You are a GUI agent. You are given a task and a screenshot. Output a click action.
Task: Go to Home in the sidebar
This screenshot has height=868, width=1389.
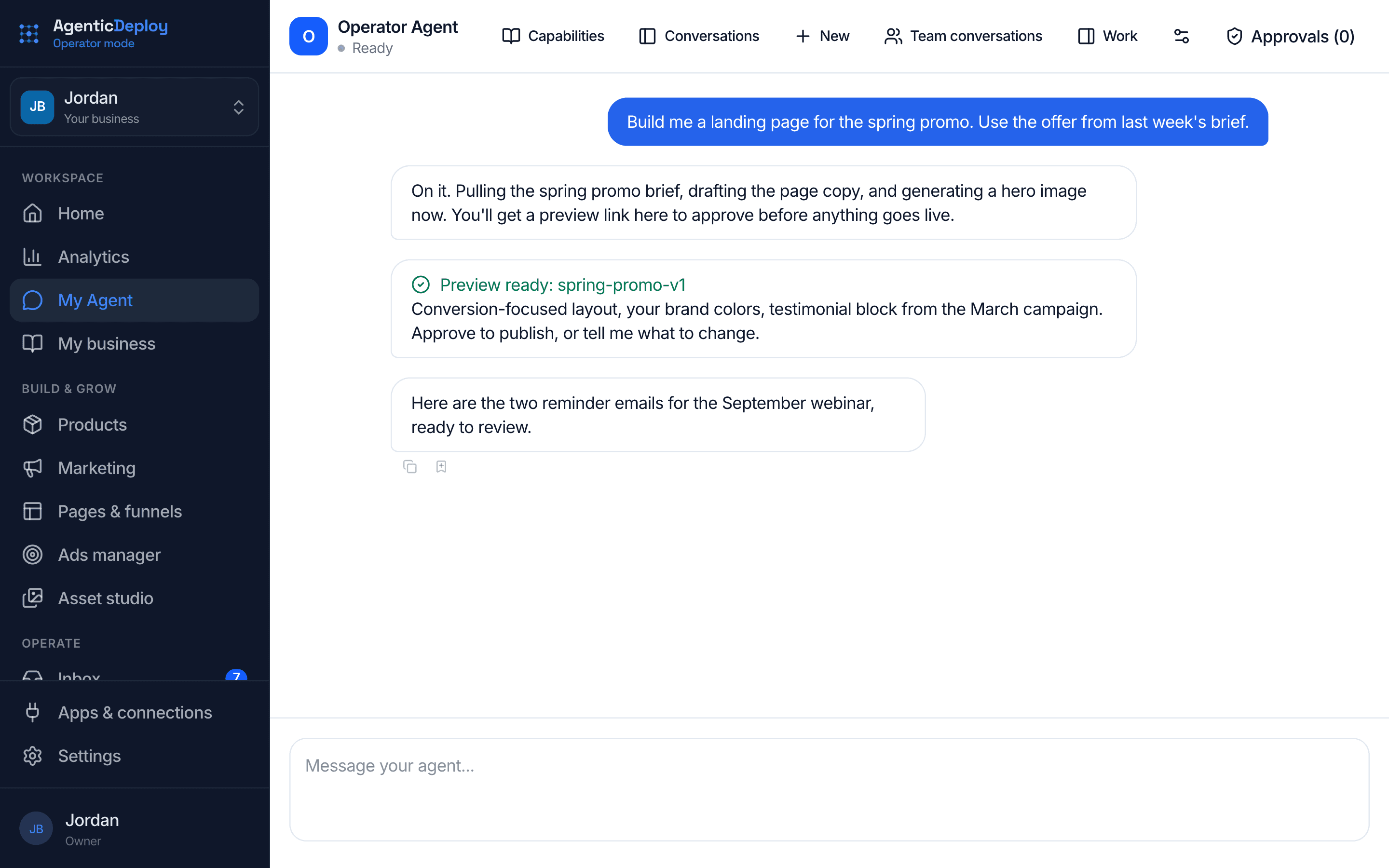[134, 214]
